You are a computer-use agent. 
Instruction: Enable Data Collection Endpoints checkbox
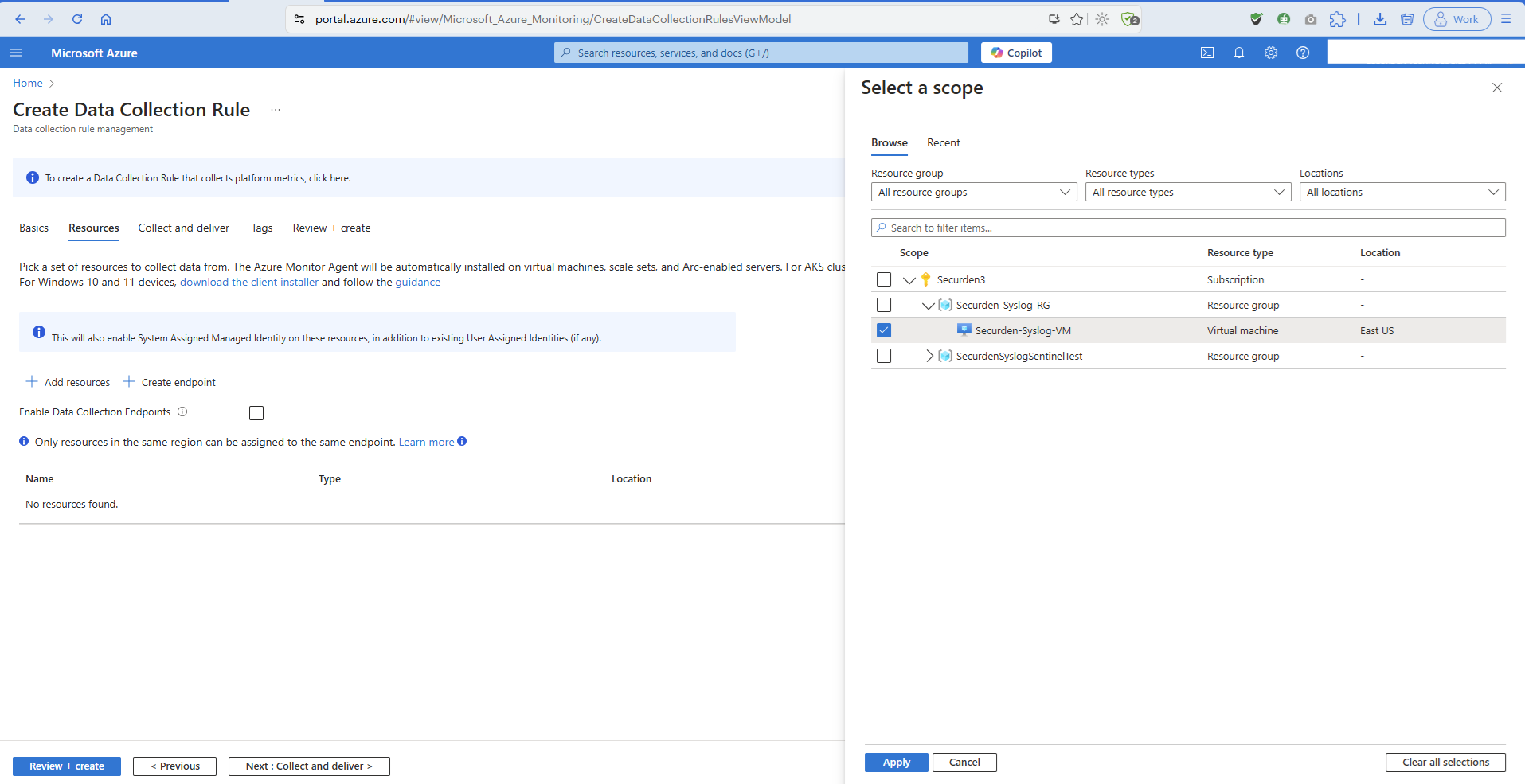point(256,412)
